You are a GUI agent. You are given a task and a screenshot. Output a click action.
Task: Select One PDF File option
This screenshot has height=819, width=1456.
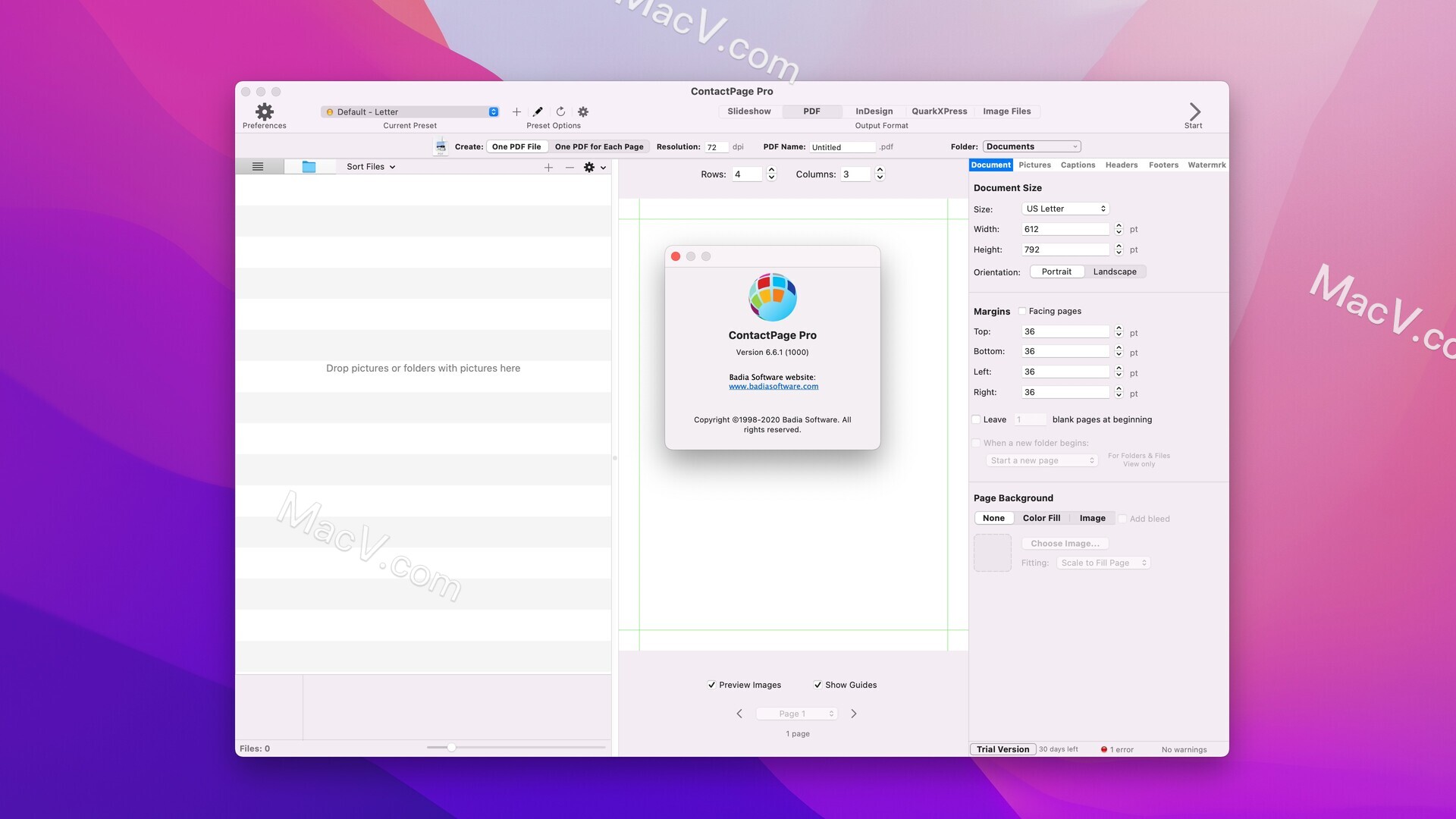pos(516,146)
